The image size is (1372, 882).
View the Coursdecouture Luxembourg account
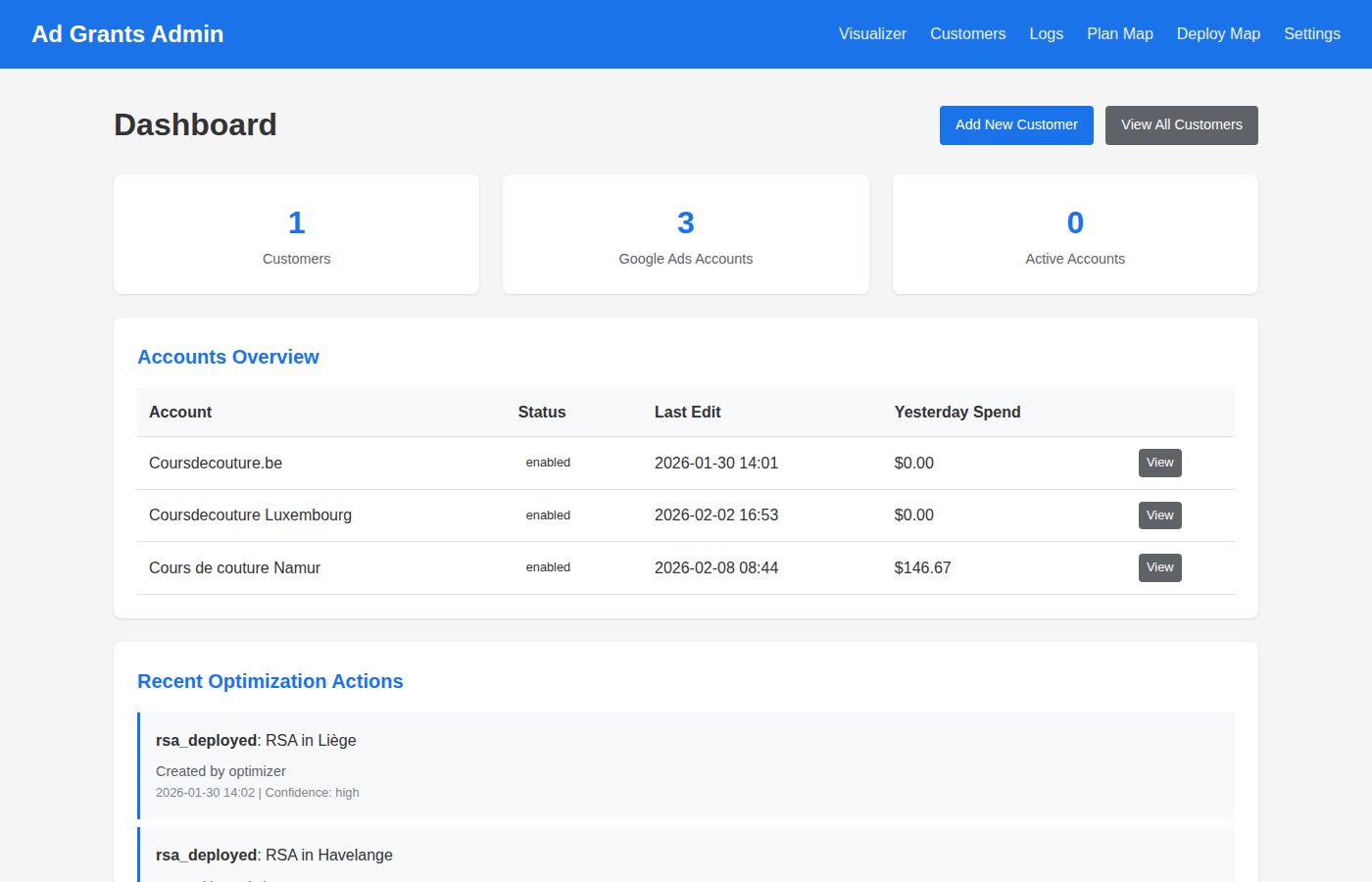coord(1159,515)
